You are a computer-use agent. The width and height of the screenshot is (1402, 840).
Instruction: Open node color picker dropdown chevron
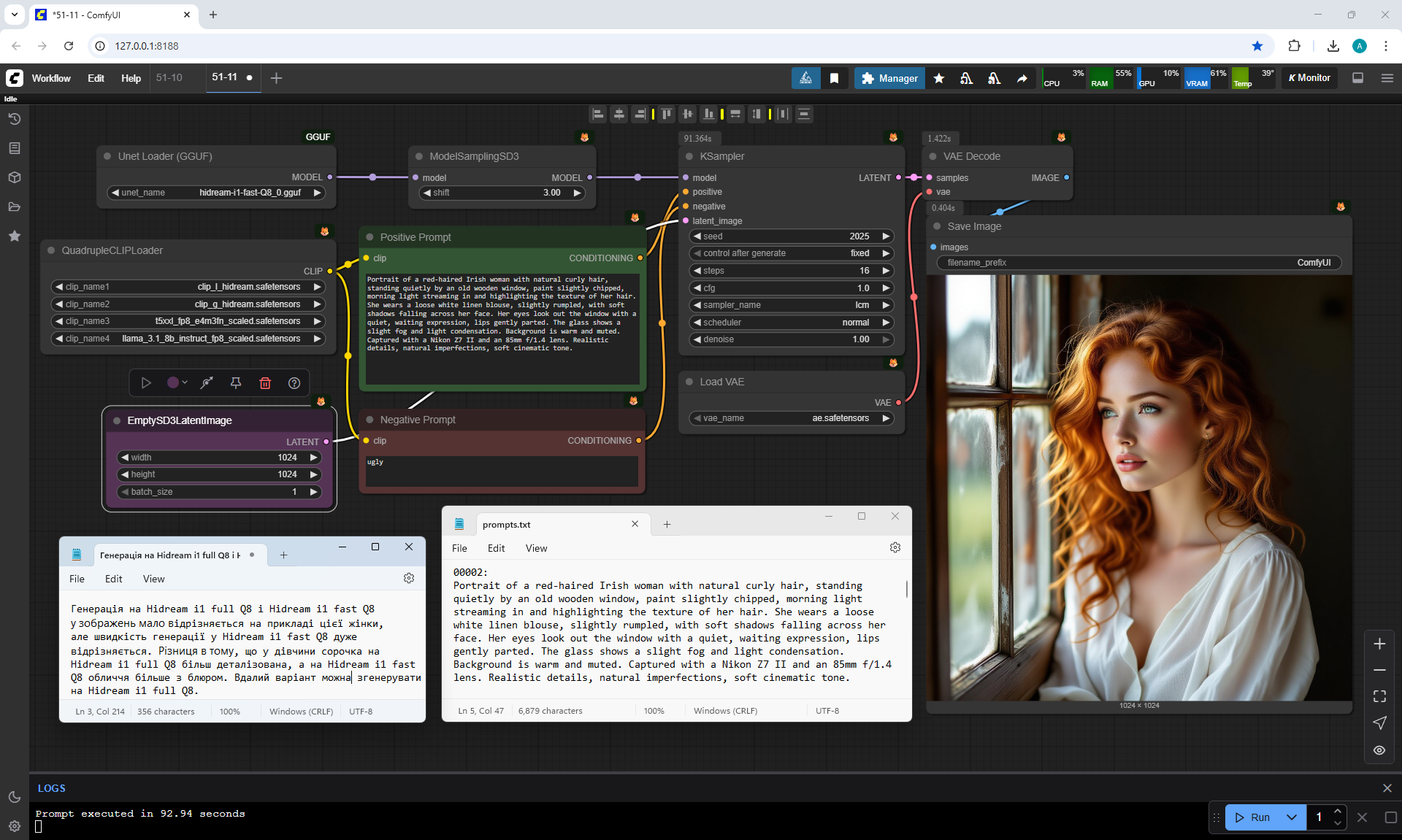185,383
